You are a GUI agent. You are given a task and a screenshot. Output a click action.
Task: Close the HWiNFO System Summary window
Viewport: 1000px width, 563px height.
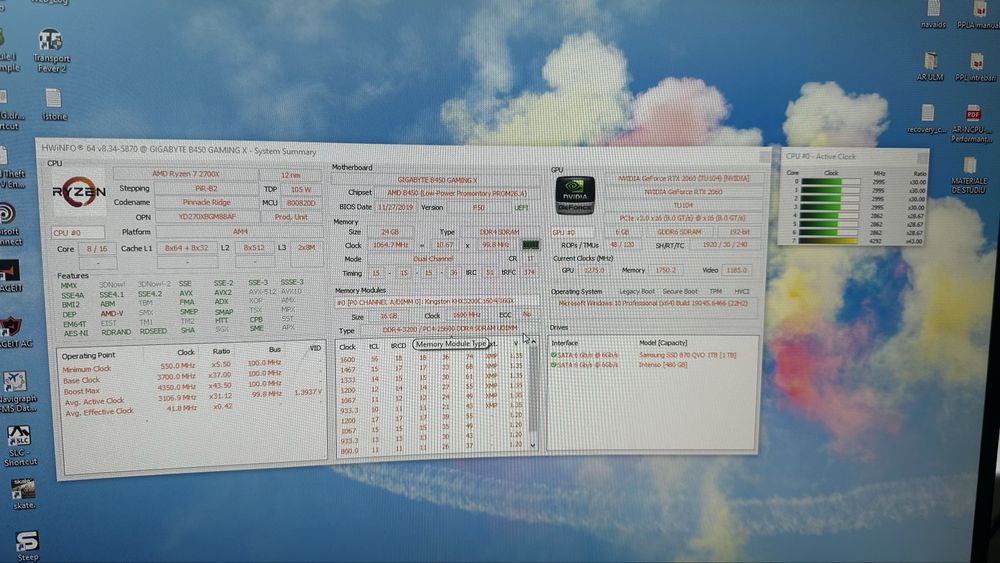tap(765, 156)
